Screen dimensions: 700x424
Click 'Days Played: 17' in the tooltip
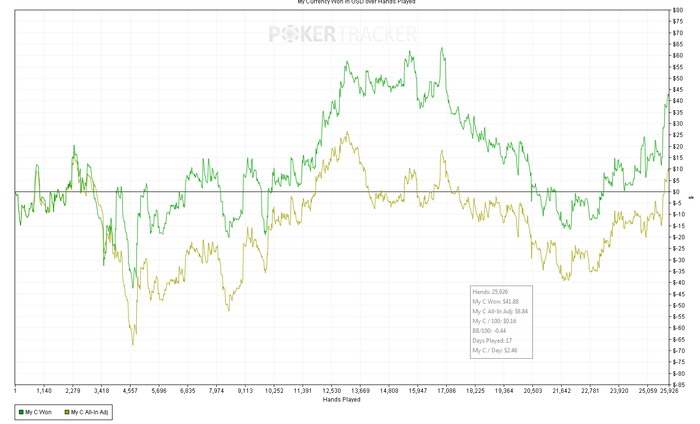[492, 341]
